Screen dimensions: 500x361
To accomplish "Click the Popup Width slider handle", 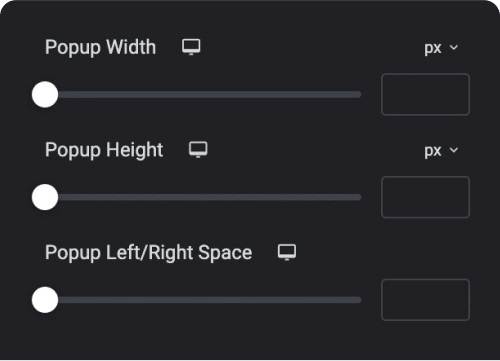I will coord(45,95).
